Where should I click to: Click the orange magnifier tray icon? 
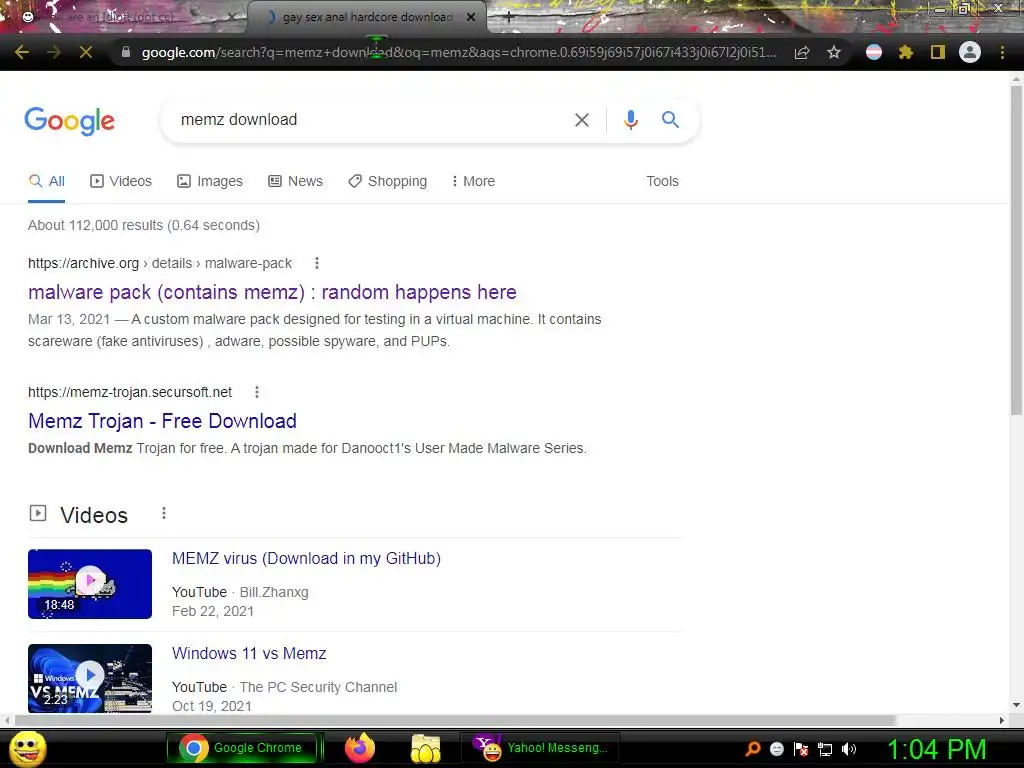(752, 749)
